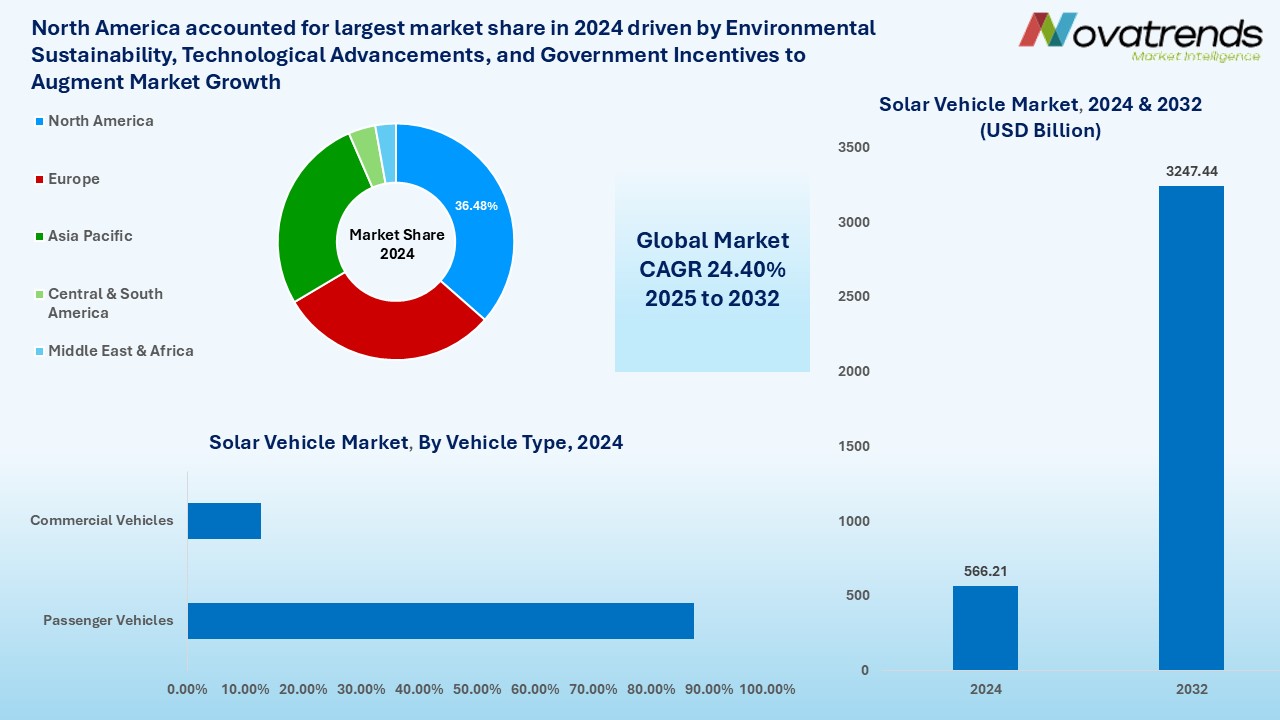Click the Market Share 2024 donut center

click(397, 244)
